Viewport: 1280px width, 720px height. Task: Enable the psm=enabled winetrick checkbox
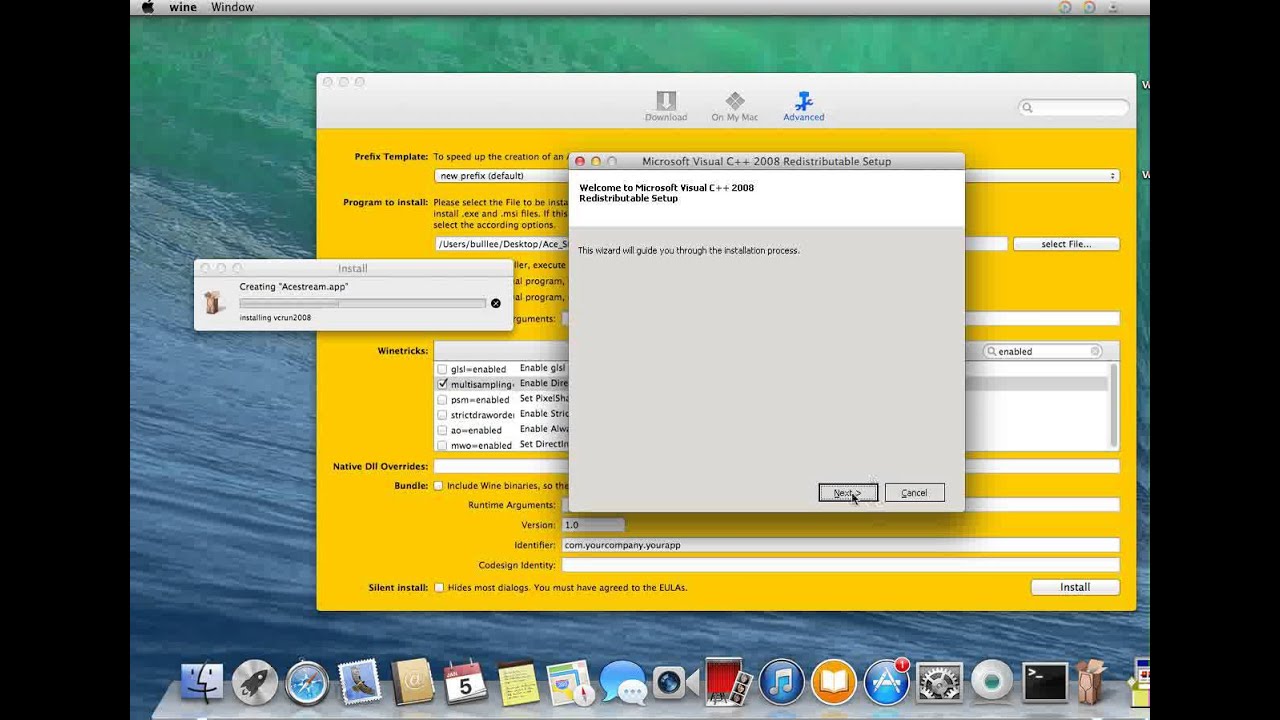tap(442, 399)
